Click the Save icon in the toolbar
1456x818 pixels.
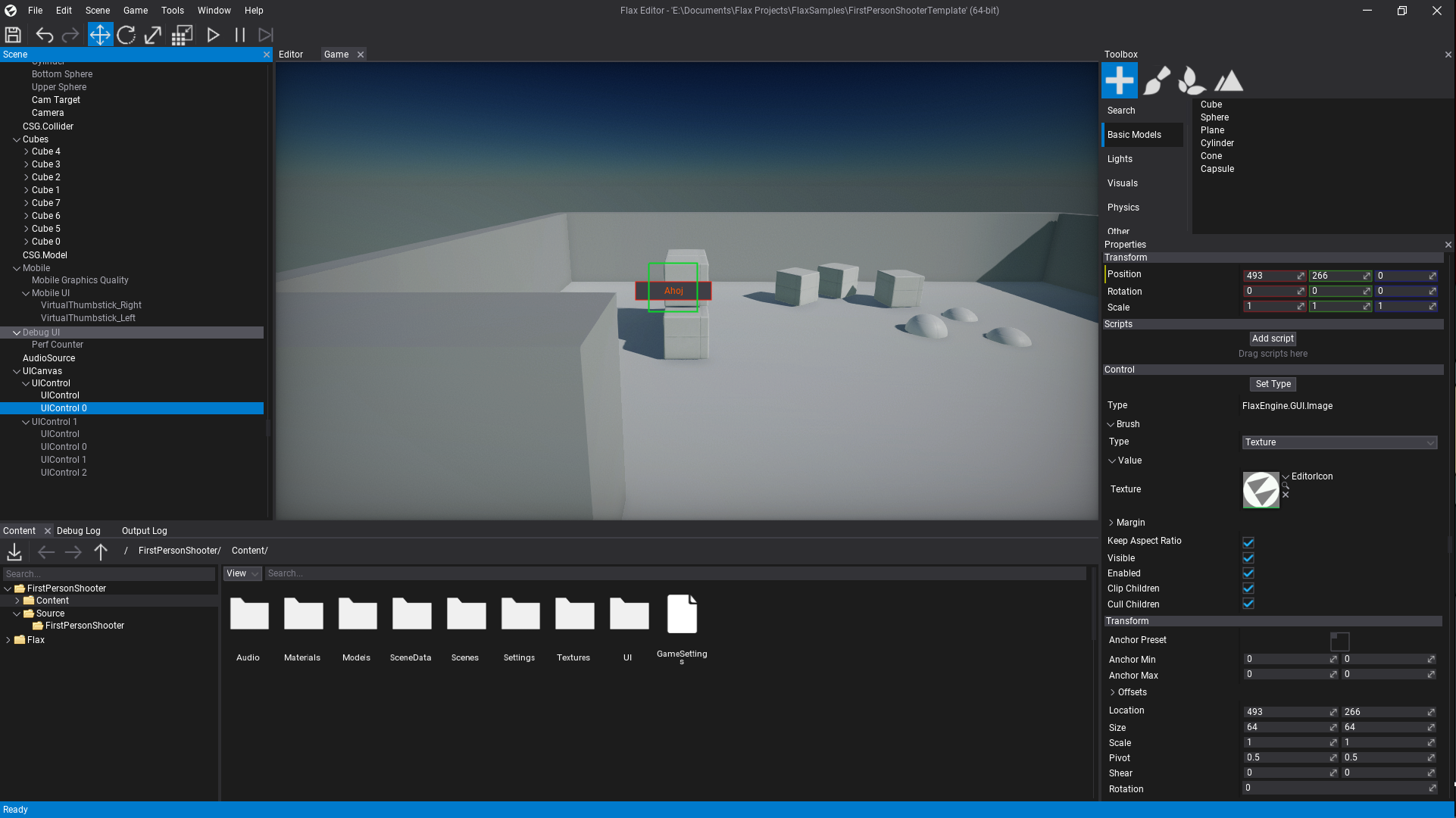(13, 35)
